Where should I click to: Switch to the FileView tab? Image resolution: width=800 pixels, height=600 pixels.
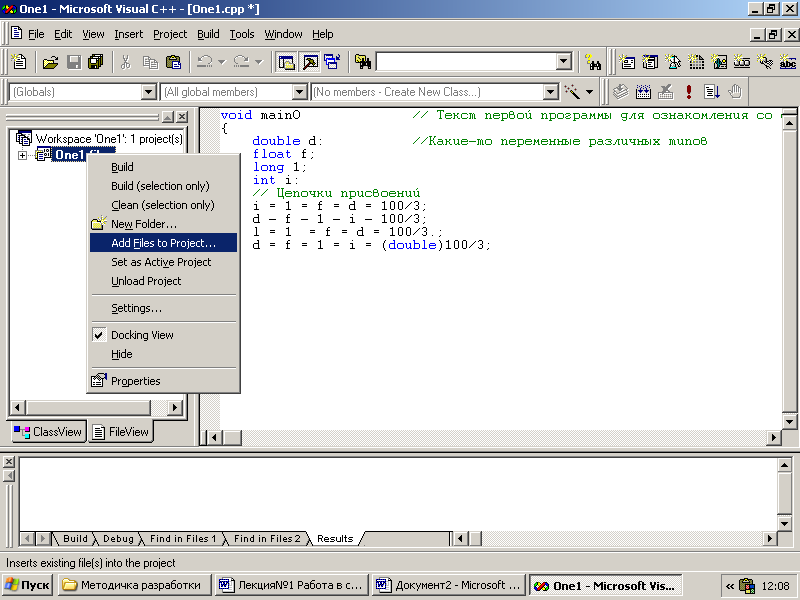[x=120, y=432]
